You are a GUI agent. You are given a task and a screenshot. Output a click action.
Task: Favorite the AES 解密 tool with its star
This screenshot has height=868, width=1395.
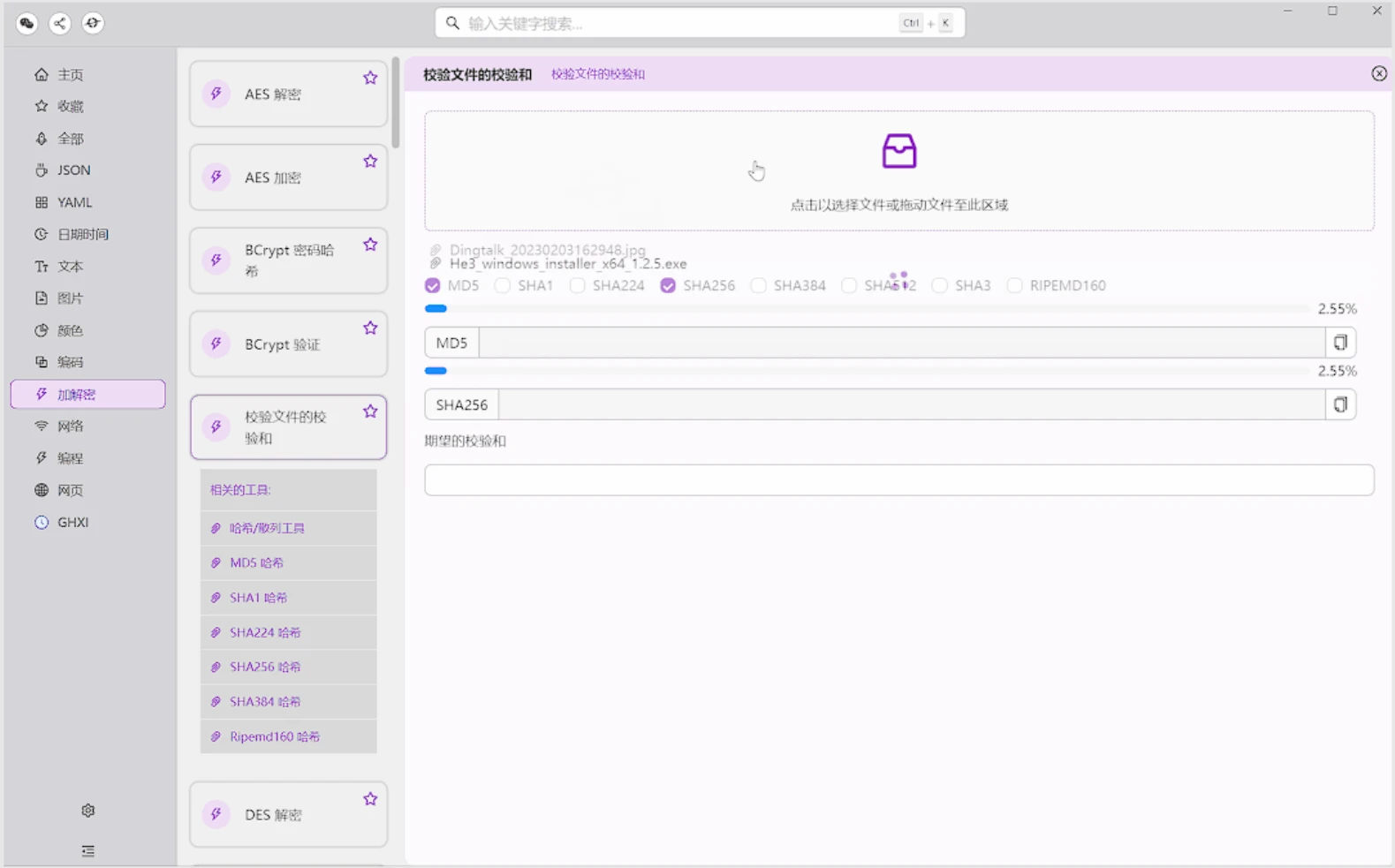coord(370,78)
